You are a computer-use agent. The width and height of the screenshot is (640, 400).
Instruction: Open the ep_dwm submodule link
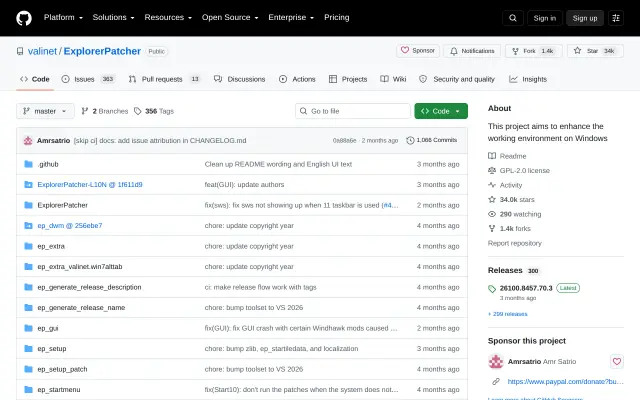70,225
